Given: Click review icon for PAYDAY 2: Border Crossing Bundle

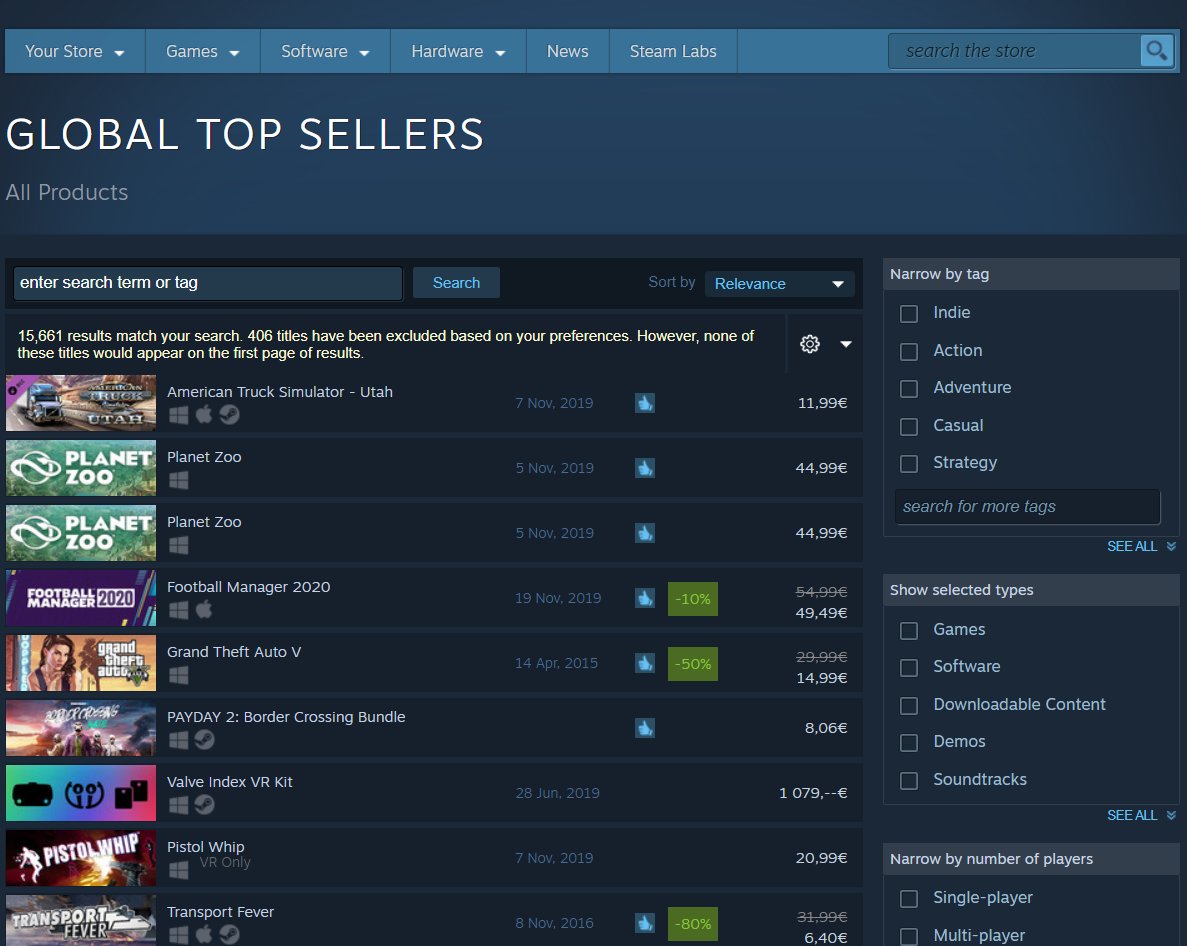Looking at the screenshot, I should click(x=645, y=728).
